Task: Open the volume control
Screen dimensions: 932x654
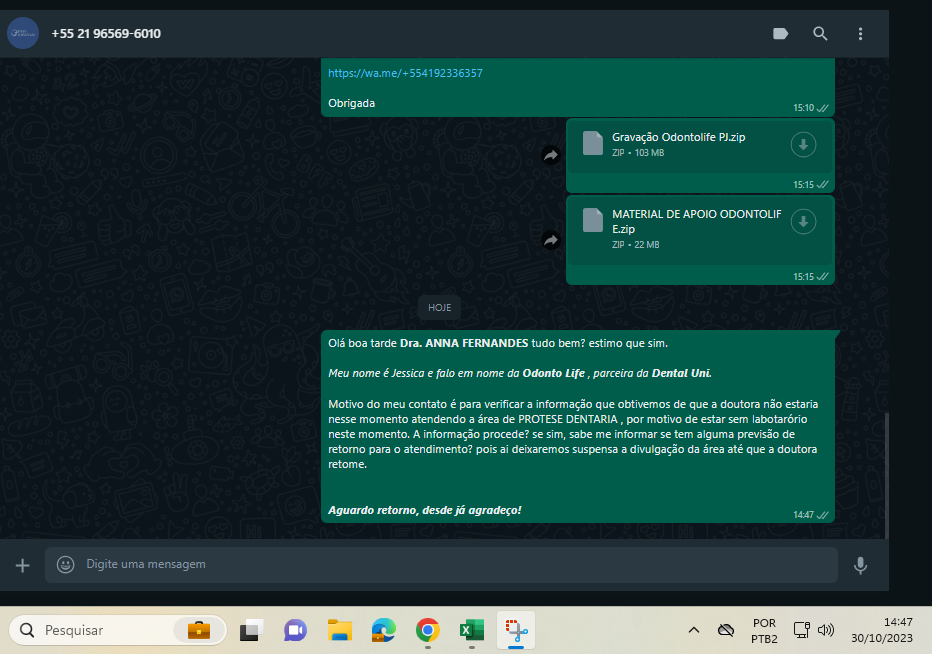Action: [826, 630]
